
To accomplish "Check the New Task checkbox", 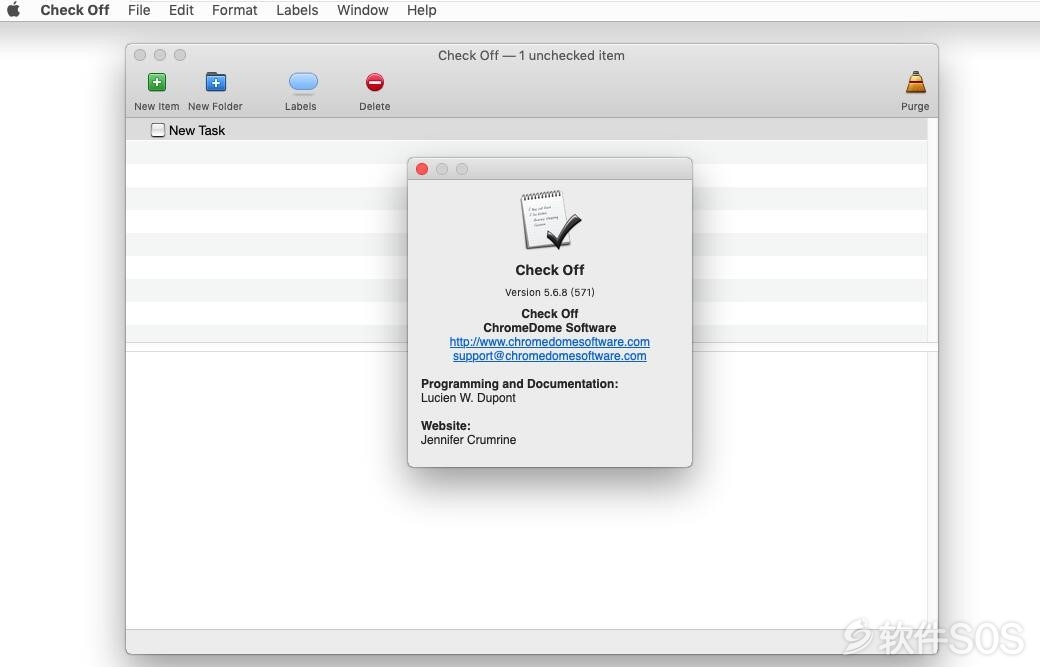I will pyautogui.click(x=158, y=130).
